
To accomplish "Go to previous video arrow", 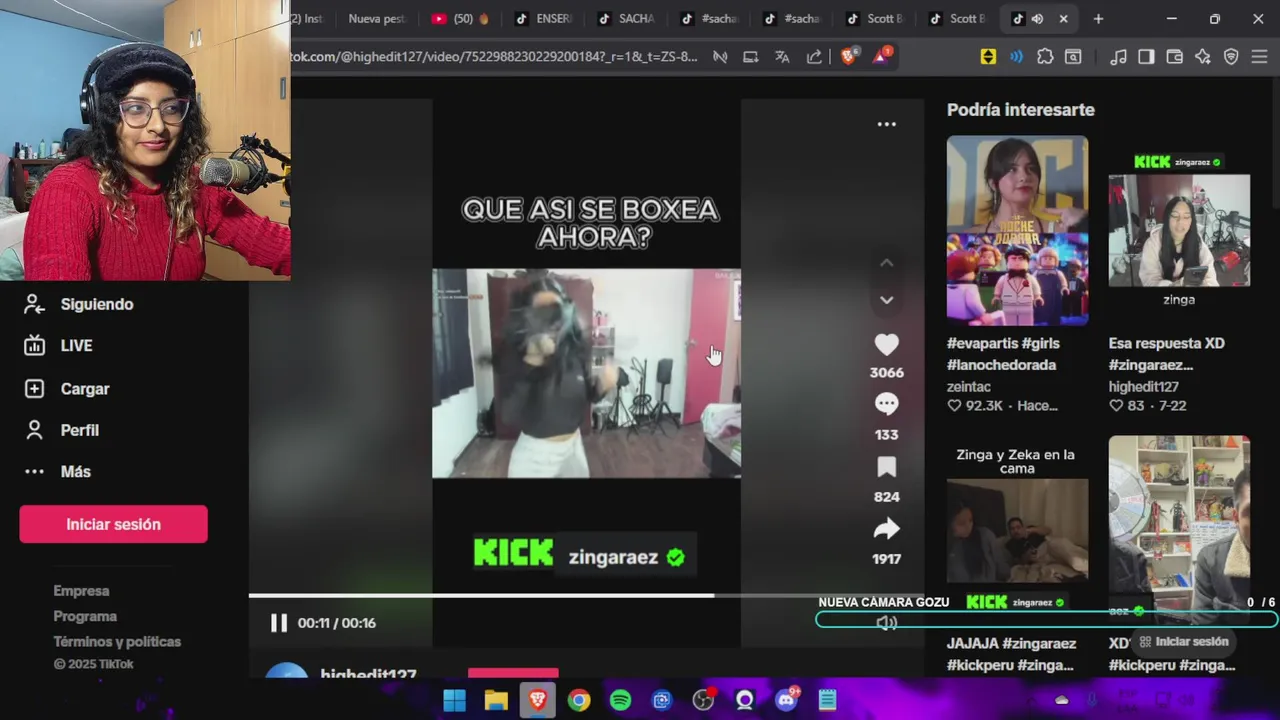I will tap(886, 262).
